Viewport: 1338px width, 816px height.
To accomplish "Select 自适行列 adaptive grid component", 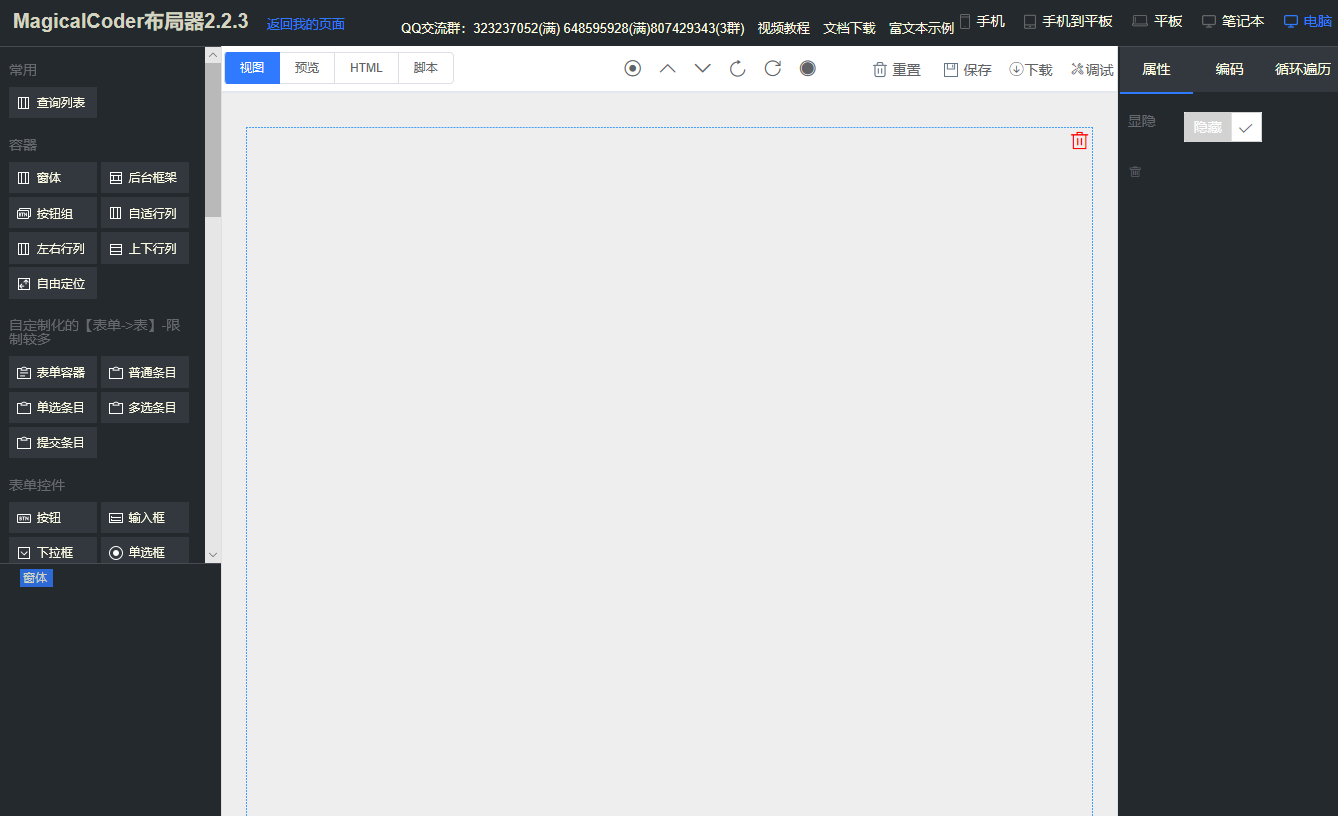I will tap(145, 213).
